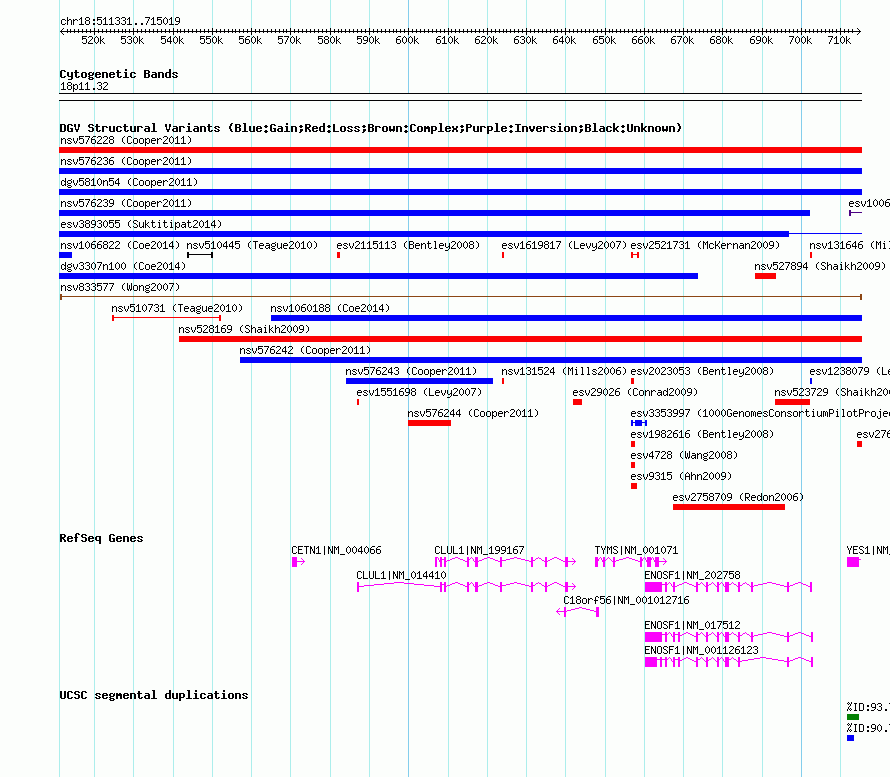
Task: Click the TYMS NM_001071 gene model
Action: click(x=631, y=562)
